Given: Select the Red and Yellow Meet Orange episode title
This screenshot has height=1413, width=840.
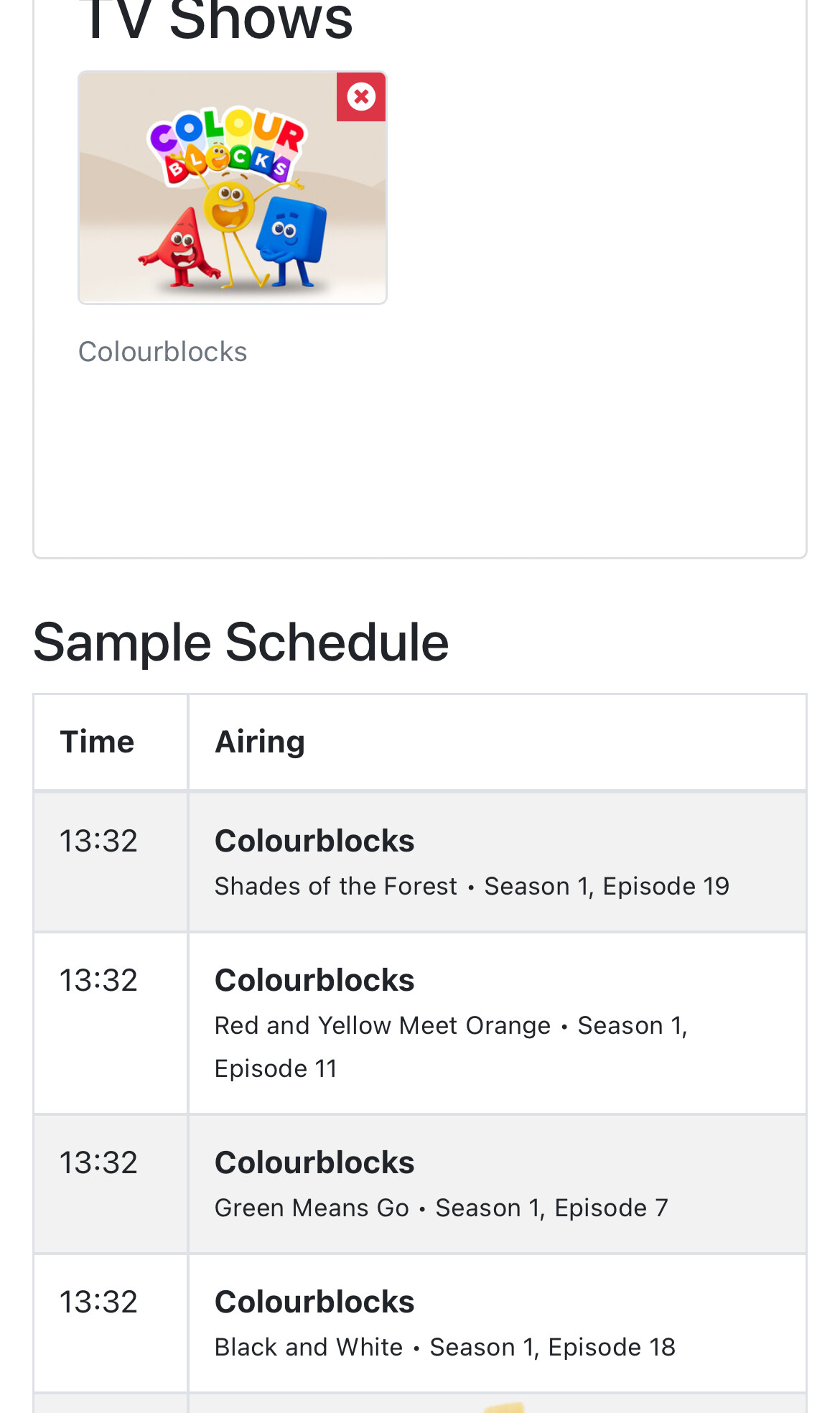Looking at the screenshot, I should [x=382, y=1026].
